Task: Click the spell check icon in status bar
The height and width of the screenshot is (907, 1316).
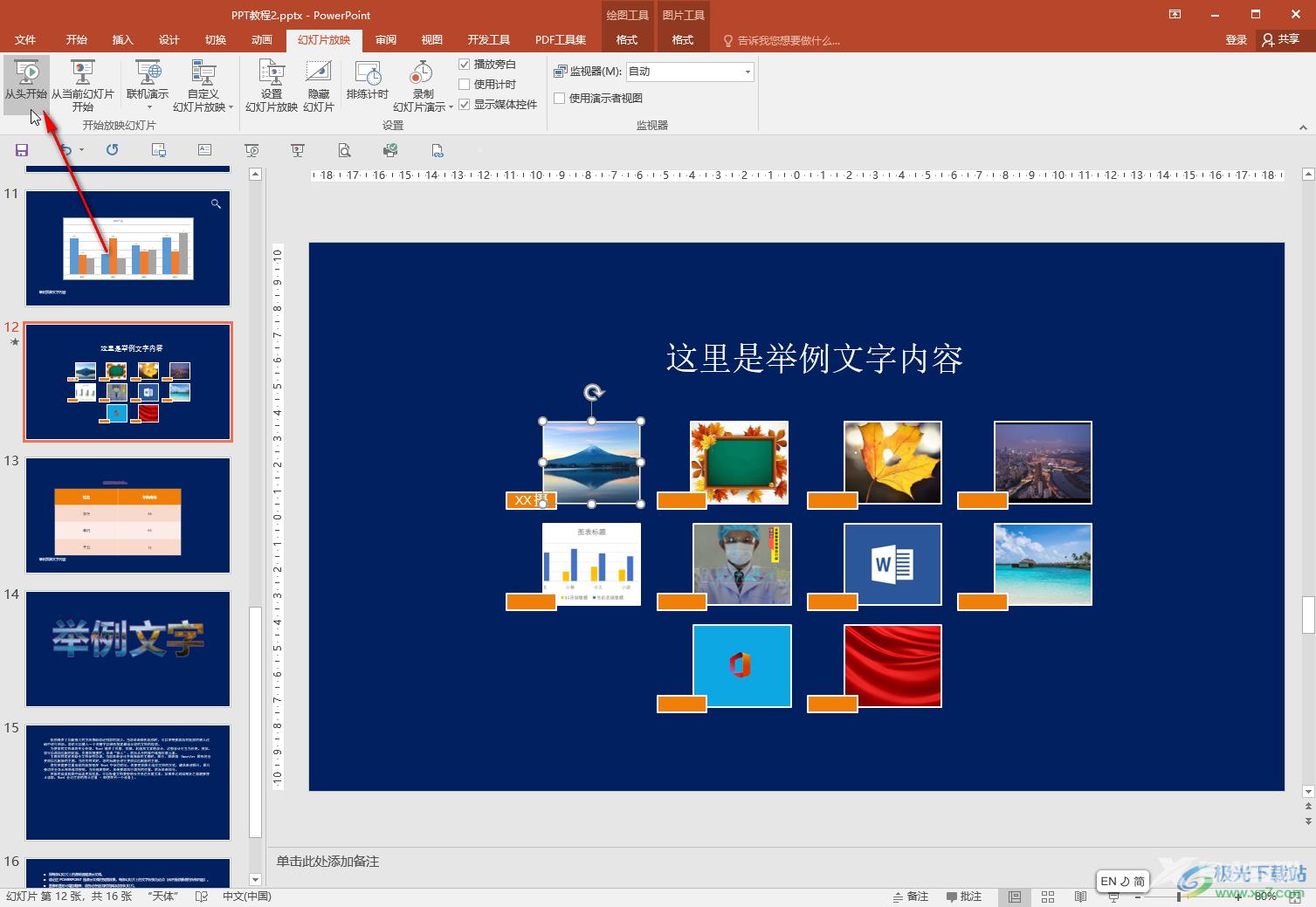Action: (202, 897)
